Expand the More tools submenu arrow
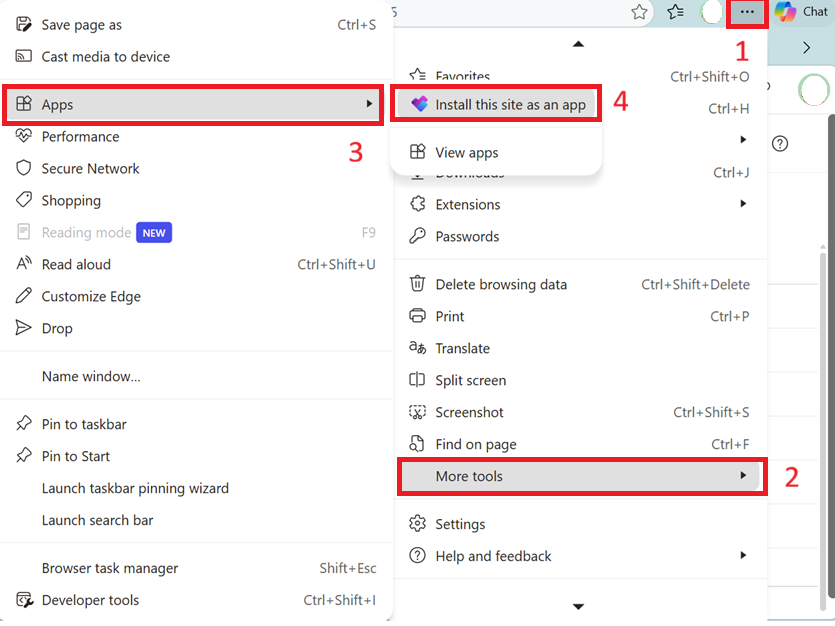The width and height of the screenshot is (835, 626). pos(743,475)
